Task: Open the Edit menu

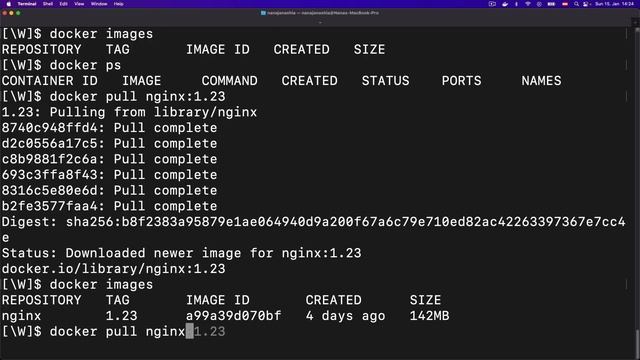Action: [63, 4]
